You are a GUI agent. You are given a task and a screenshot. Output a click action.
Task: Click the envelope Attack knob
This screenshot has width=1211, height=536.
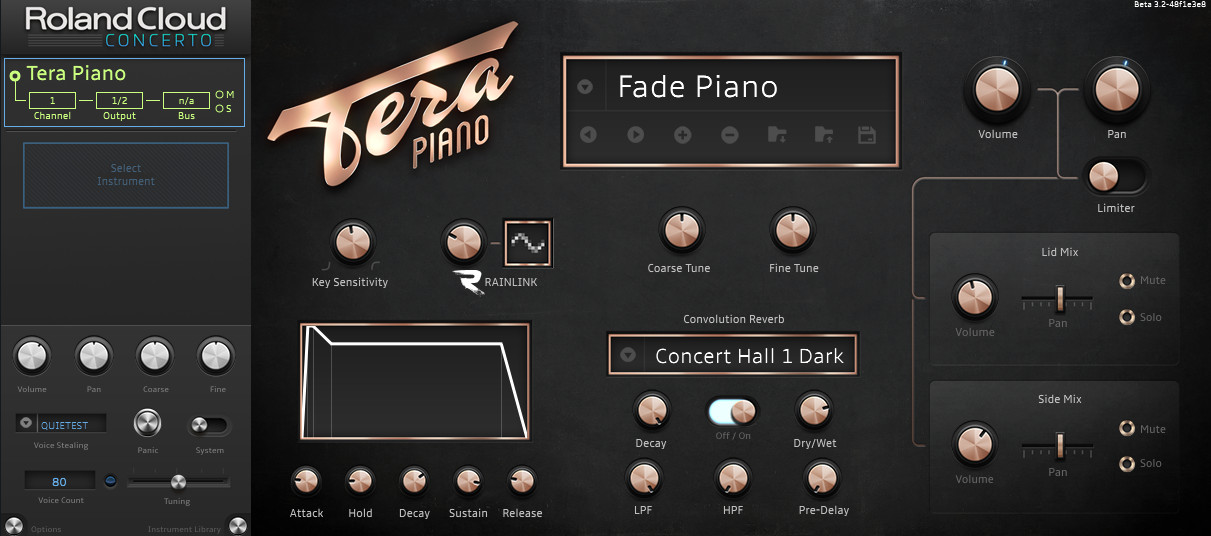[306, 482]
